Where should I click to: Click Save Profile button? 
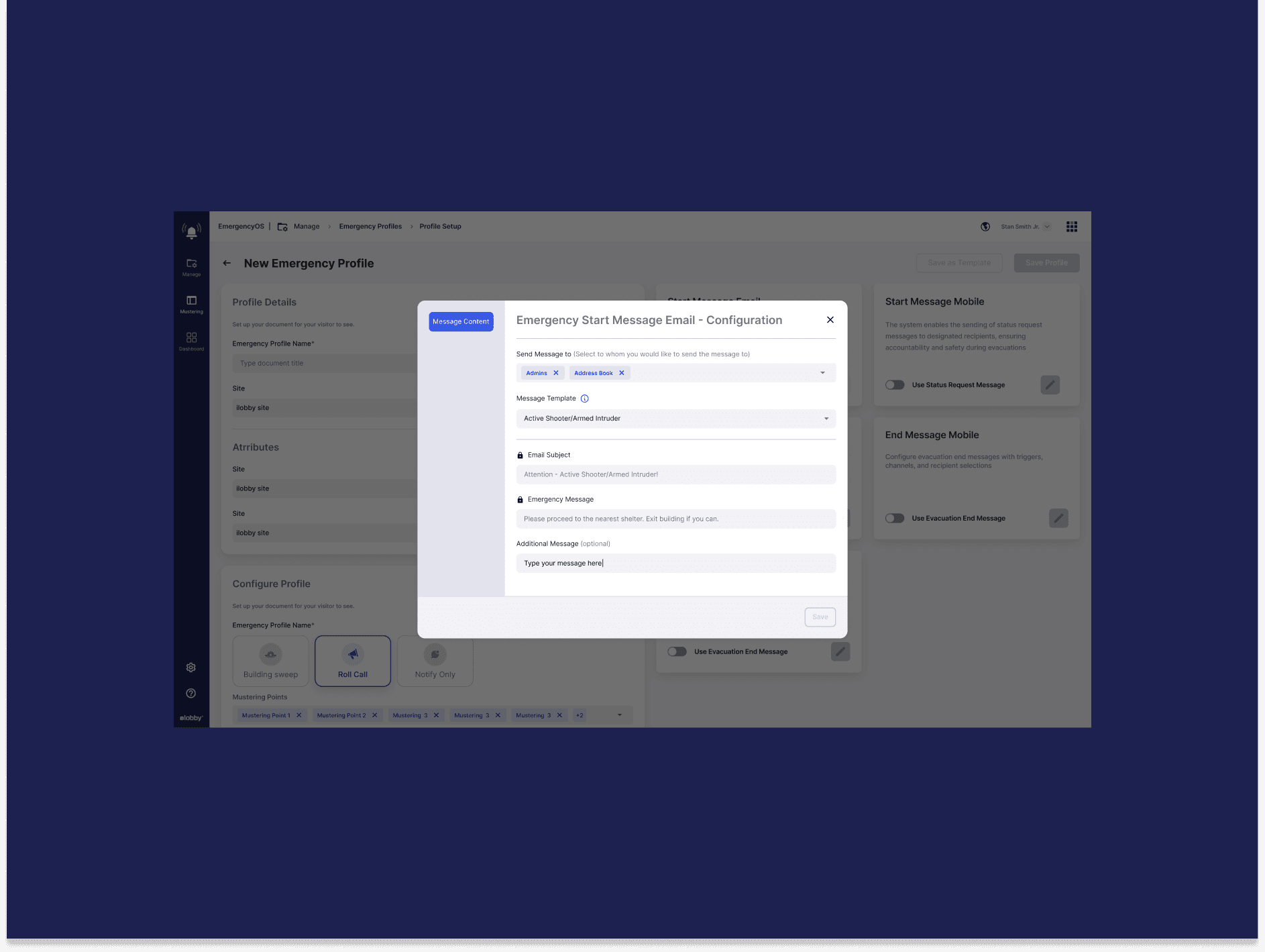(1046, 263)
